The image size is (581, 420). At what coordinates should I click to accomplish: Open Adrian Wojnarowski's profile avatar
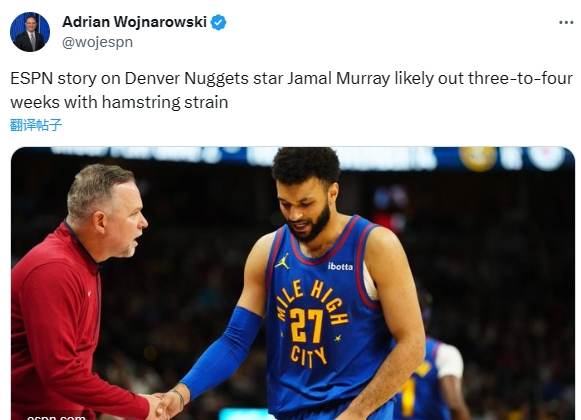30,32
